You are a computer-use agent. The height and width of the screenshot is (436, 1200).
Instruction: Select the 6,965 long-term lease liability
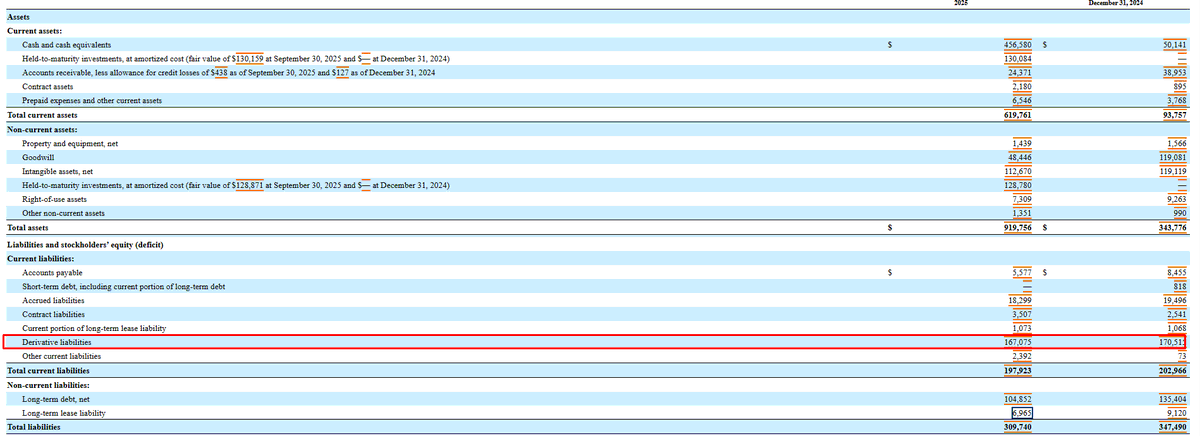click(x=1022, y=412)
